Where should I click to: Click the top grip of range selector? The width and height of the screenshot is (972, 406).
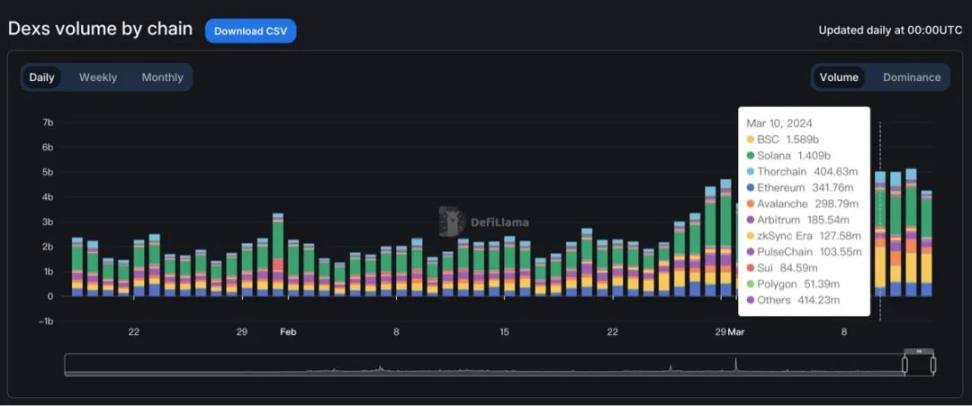coord(919,351)
